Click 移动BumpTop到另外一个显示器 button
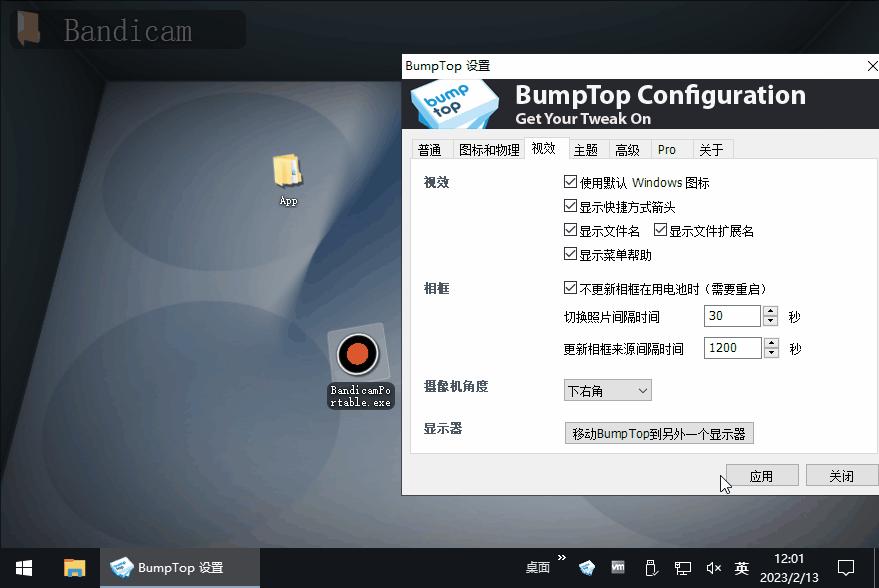Screen dimensions: 879x588 tap(660, 432)
